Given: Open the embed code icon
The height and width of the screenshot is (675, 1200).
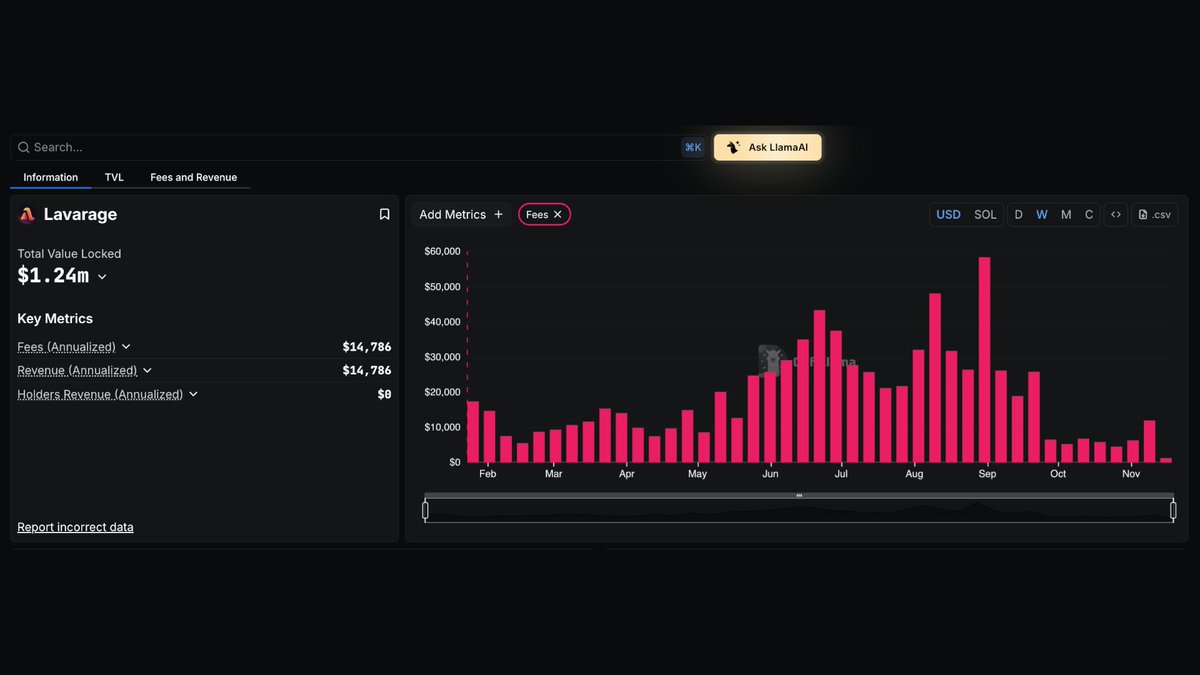Looking at the screenshot, I should pyautogui.click(x=1116, y=214).
